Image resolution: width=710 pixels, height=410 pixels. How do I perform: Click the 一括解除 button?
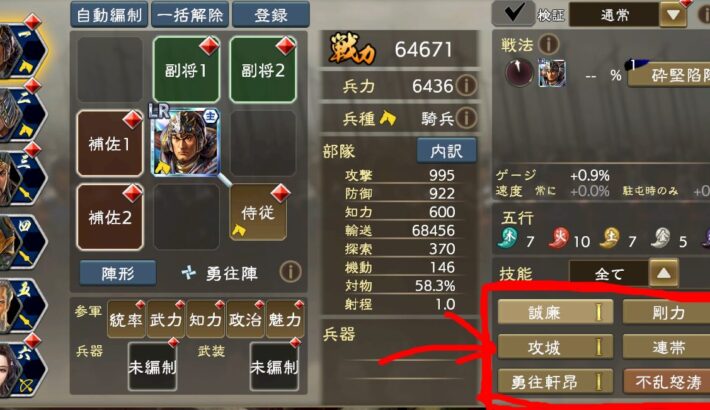tap(190, 14)
